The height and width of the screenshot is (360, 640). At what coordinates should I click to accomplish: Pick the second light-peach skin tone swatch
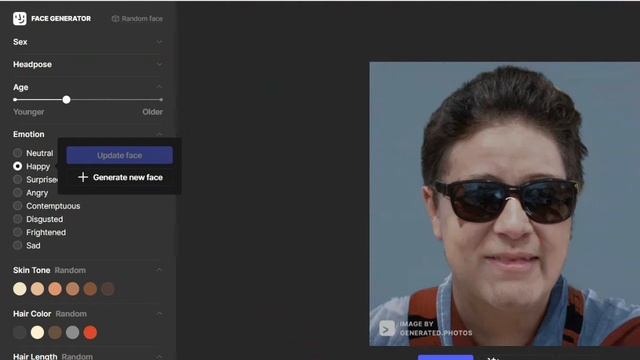pos(37,289)
